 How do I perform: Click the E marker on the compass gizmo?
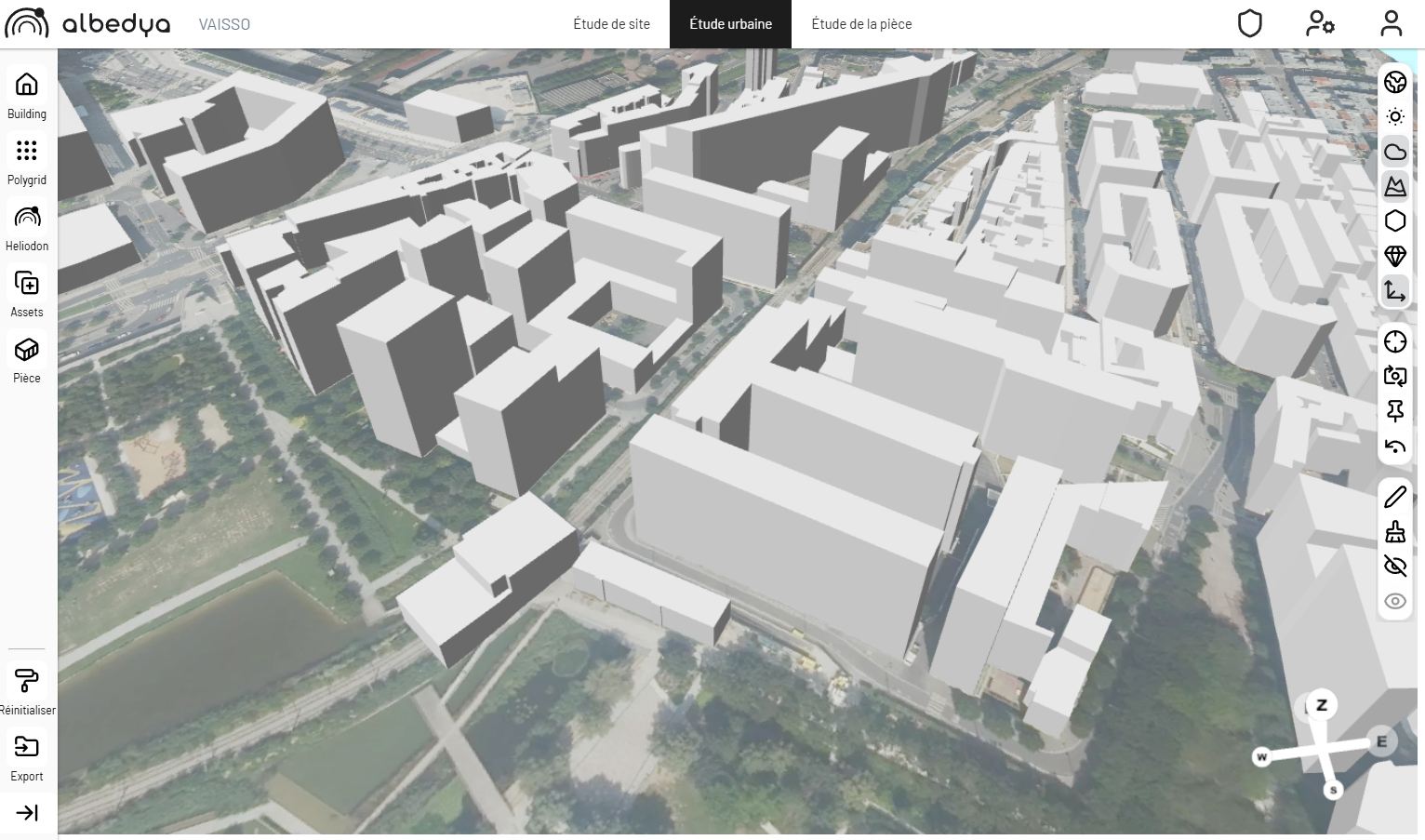click(1381, 741)
